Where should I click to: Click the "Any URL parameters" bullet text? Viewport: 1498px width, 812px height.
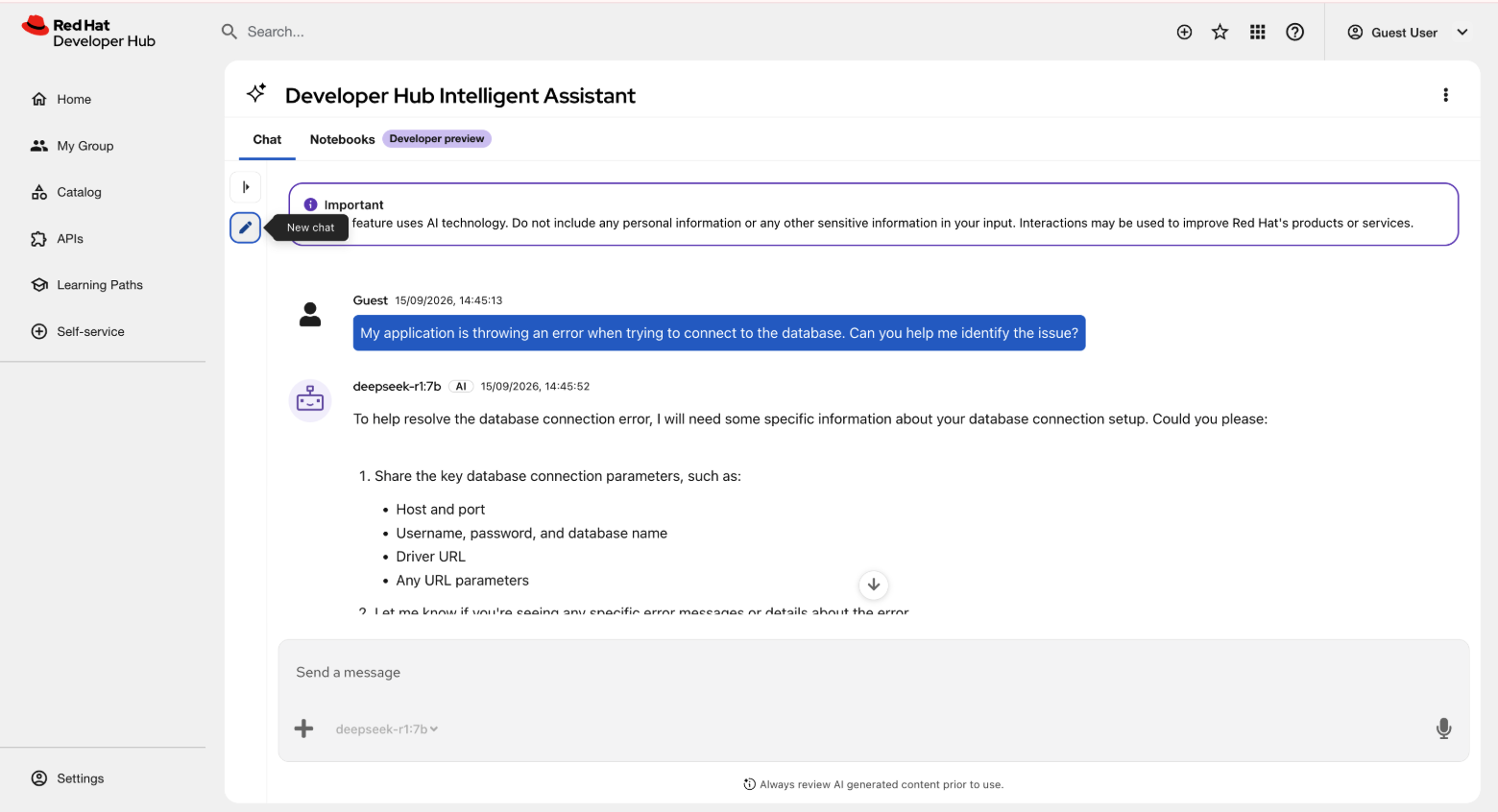tap(463, 581)
